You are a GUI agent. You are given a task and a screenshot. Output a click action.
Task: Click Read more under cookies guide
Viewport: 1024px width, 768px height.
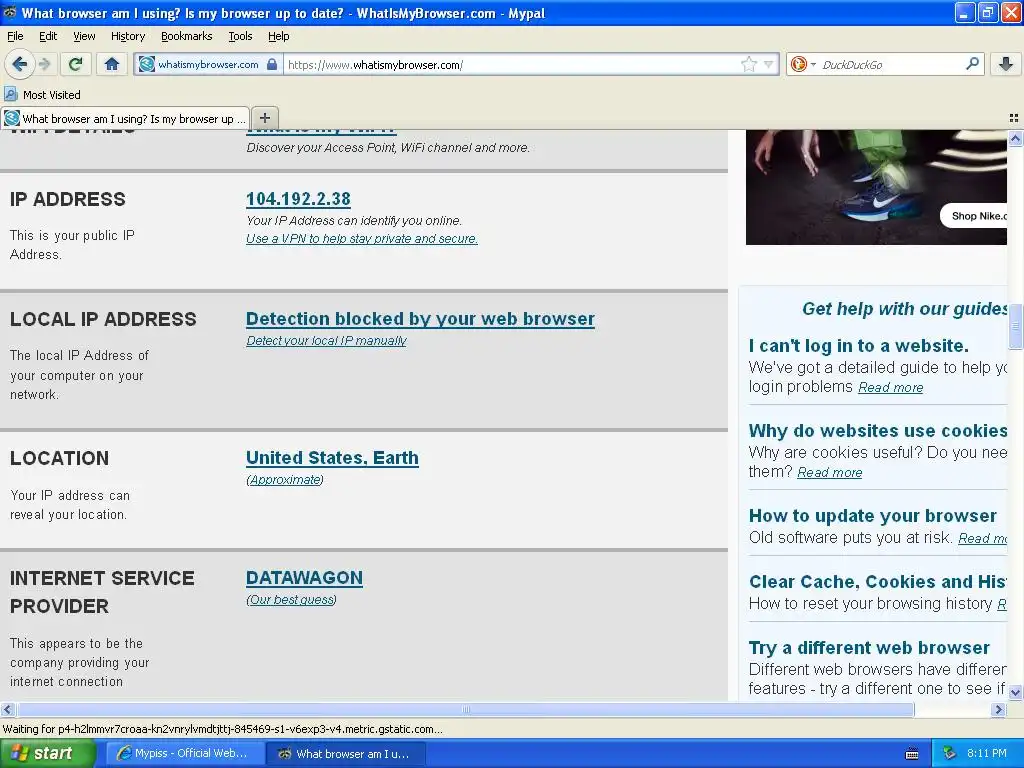click(830, 473)
